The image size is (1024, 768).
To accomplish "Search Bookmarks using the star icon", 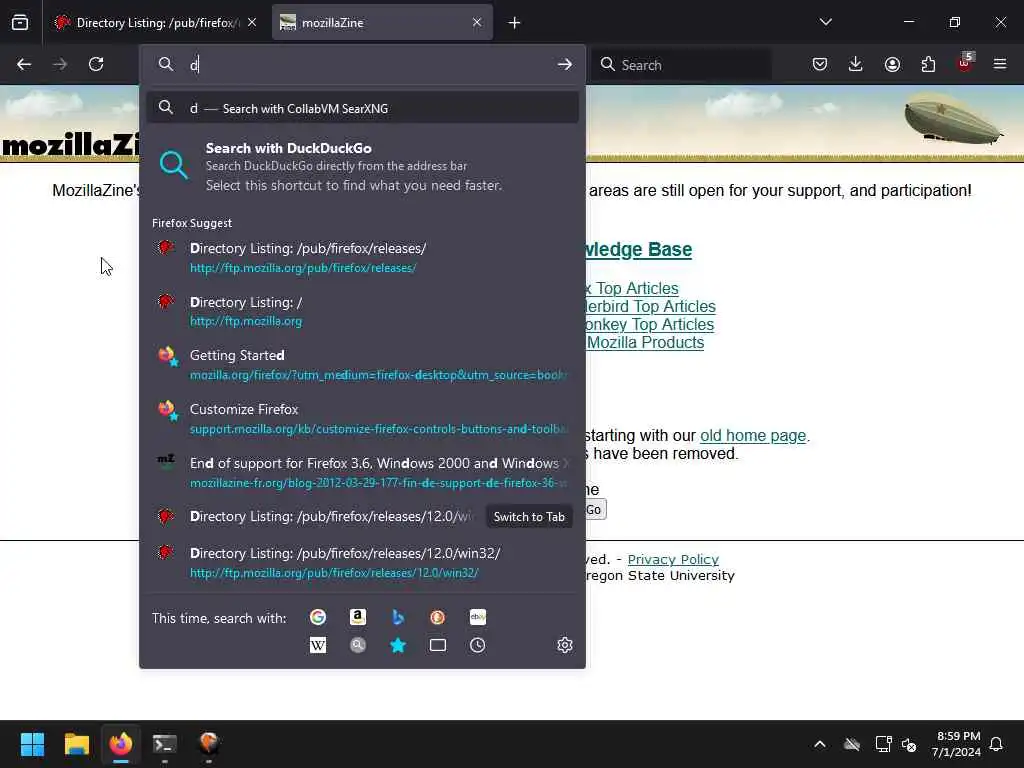I will 398,645.
